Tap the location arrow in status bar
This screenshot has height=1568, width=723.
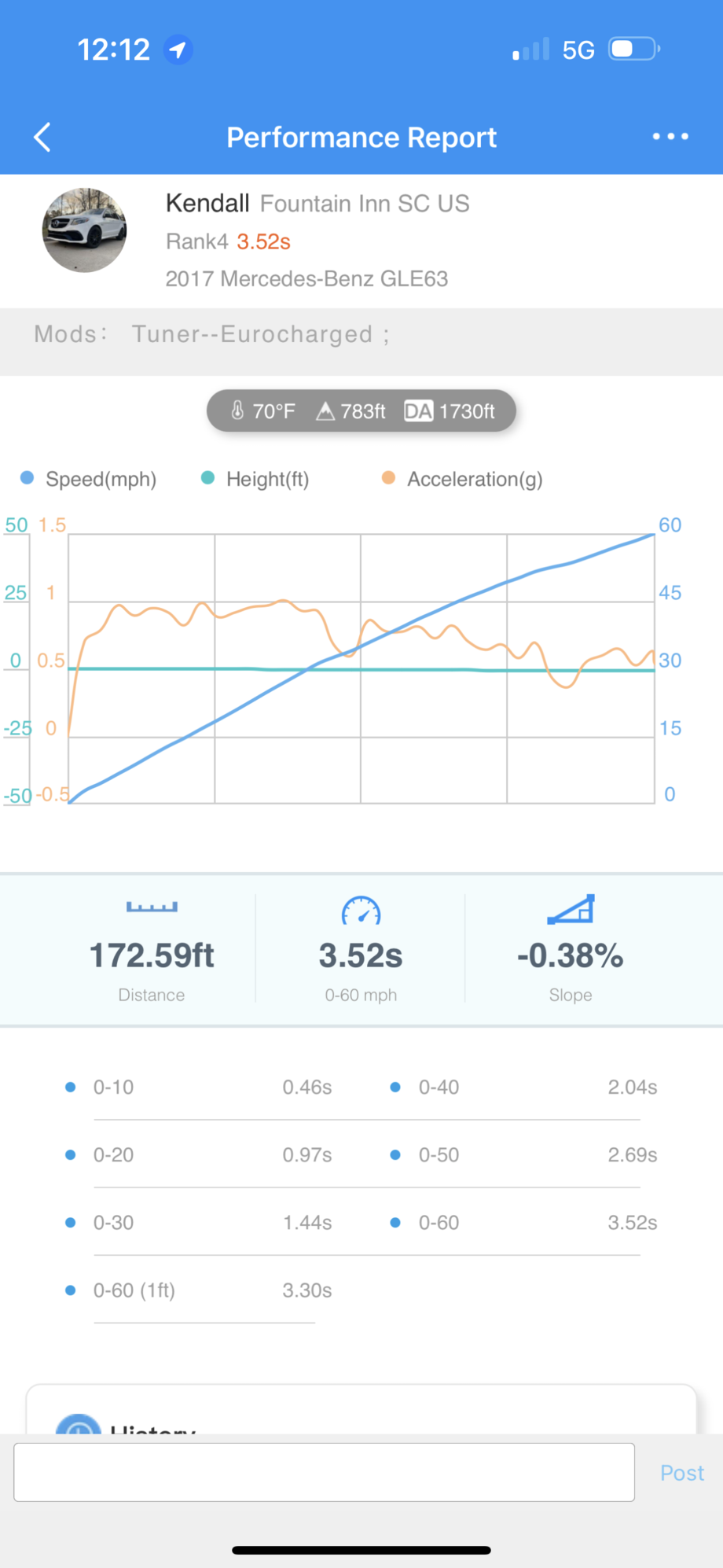click(x=178, y=50)
